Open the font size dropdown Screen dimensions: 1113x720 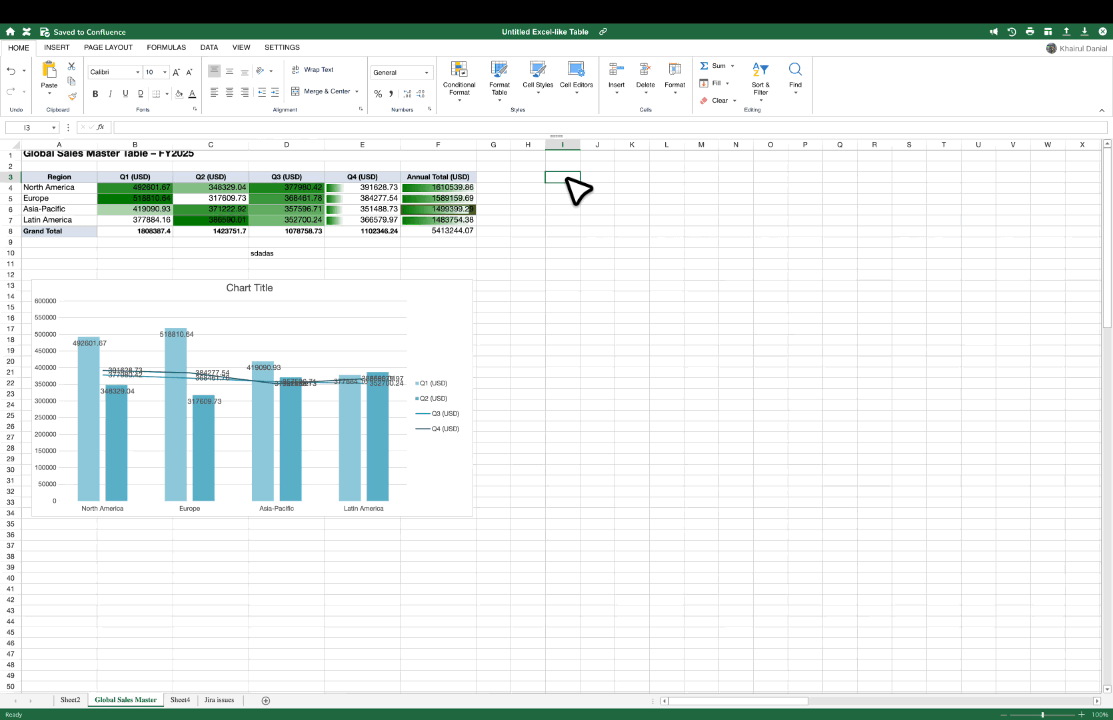[x=163, y=72]
